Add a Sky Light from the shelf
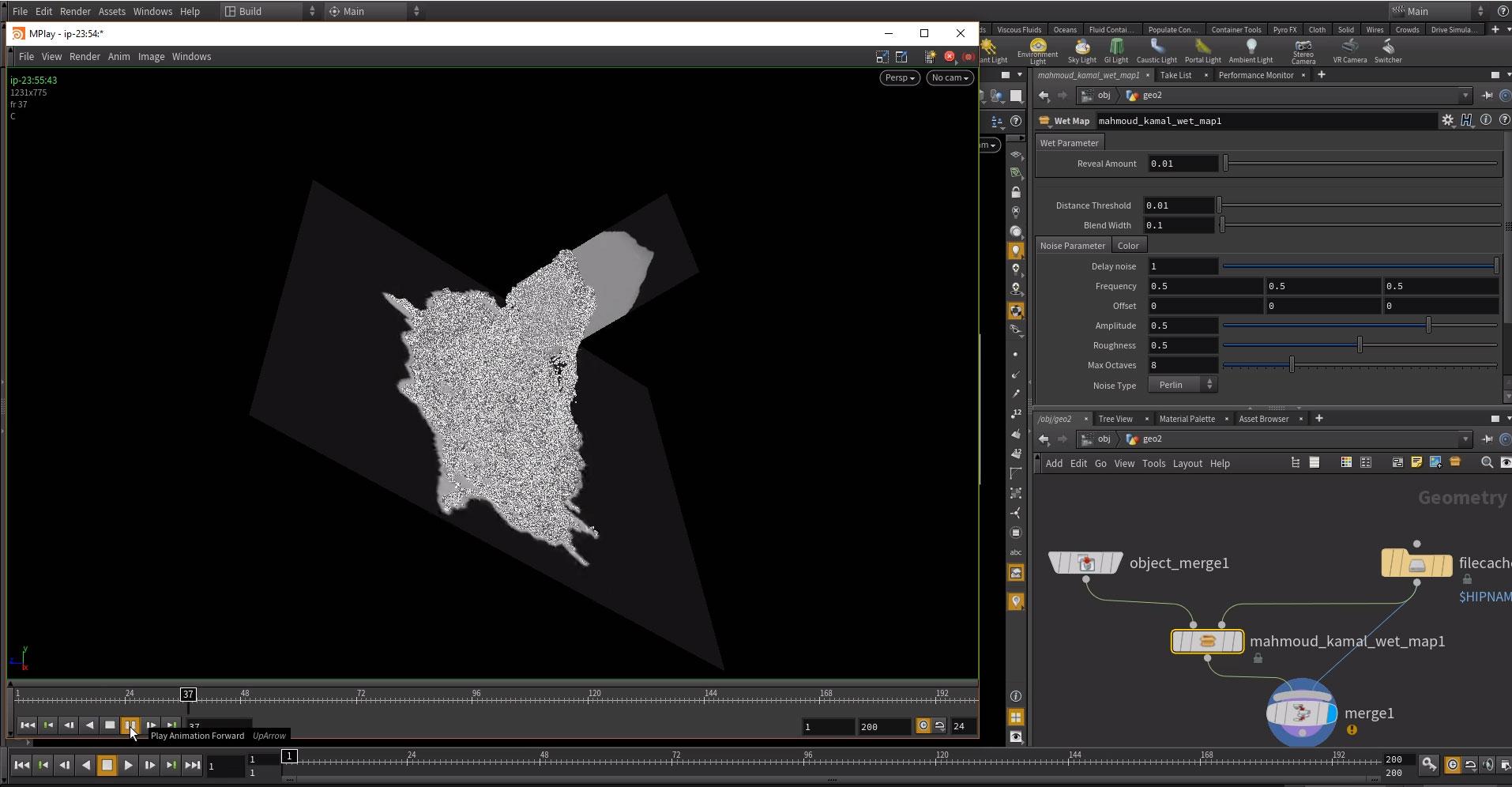 (1081, 51)
